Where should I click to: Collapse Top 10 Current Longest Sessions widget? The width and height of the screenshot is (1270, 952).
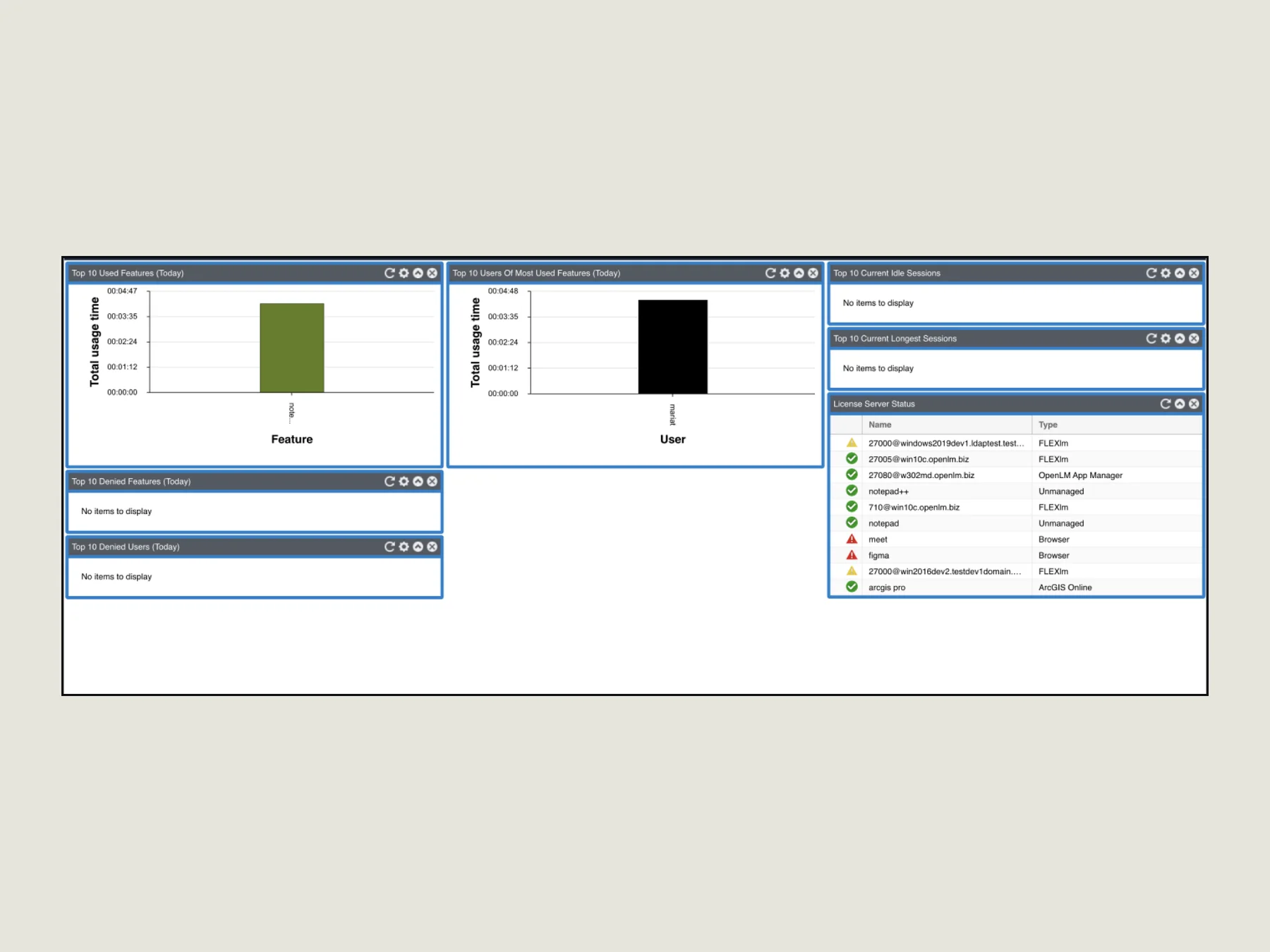1180,338
